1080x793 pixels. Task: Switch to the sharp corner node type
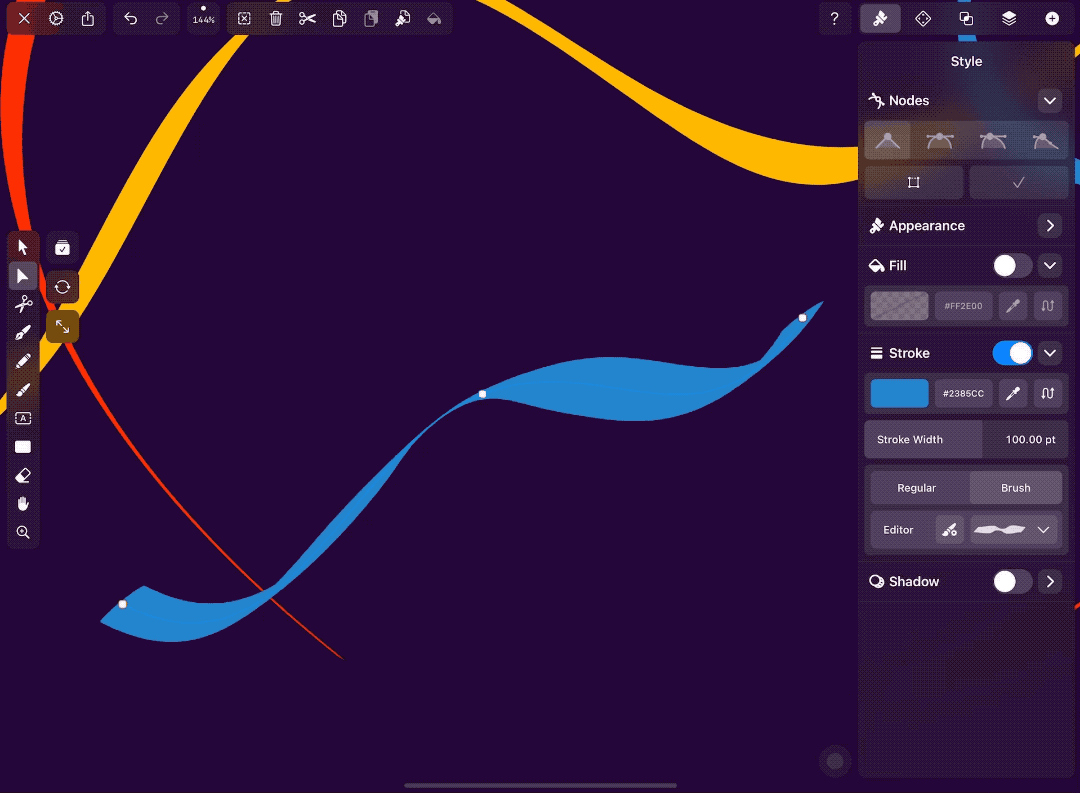[887, 140]
